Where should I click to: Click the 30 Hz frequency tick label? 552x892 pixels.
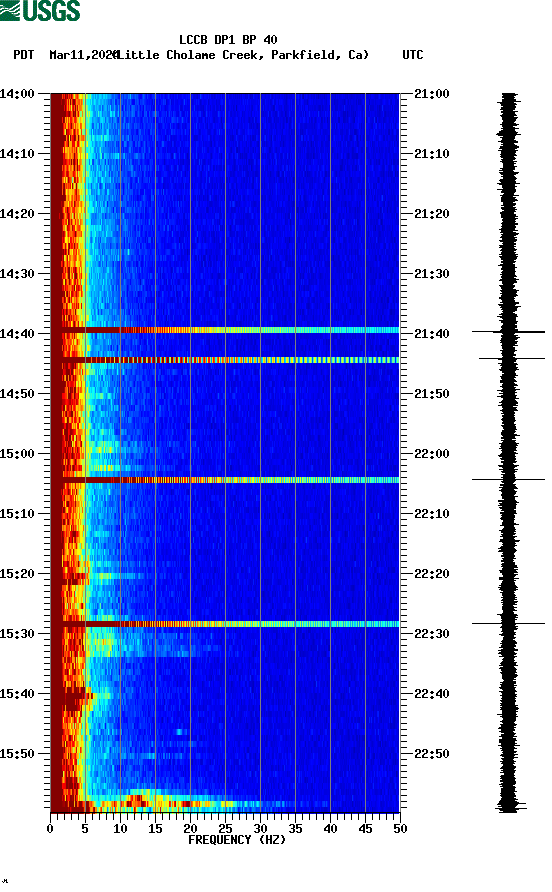click(260, 829)
